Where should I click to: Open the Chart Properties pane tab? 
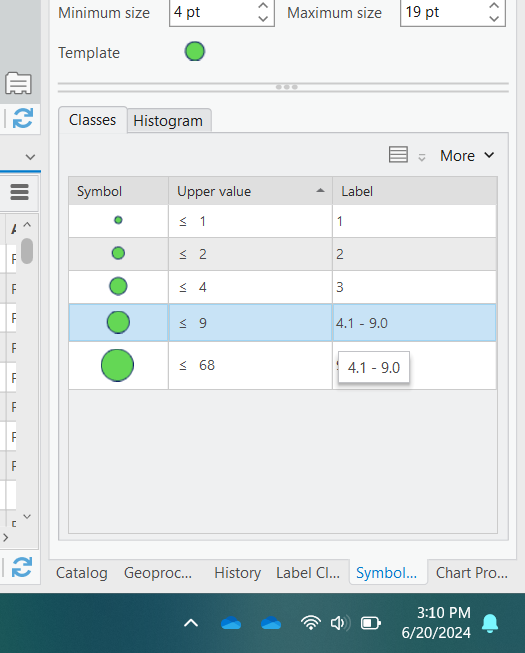coord(472,573)
